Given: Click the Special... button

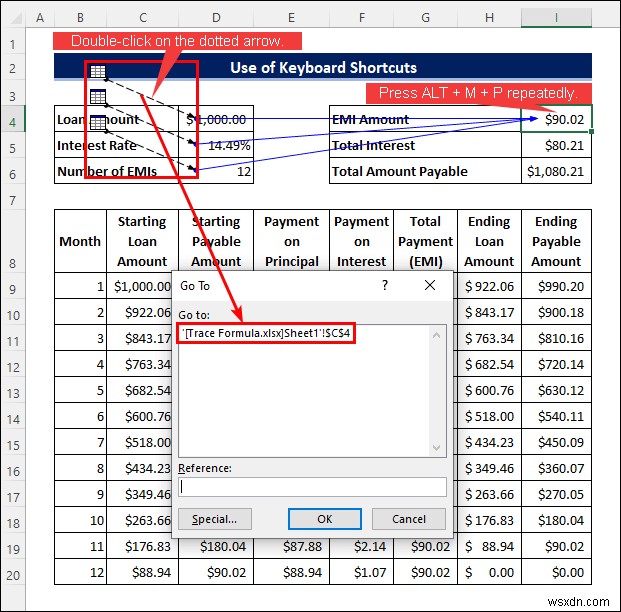Looking at the screenshot, I should (215, 519).
